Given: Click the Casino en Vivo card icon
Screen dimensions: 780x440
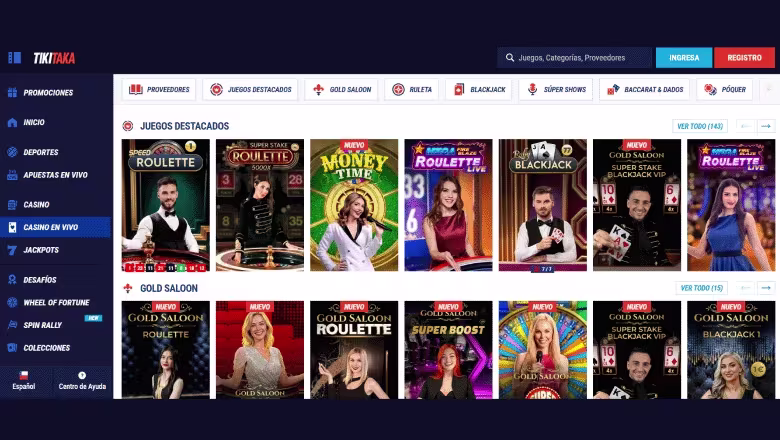Looking at the screenshot, I should click(x=12, y=227).
